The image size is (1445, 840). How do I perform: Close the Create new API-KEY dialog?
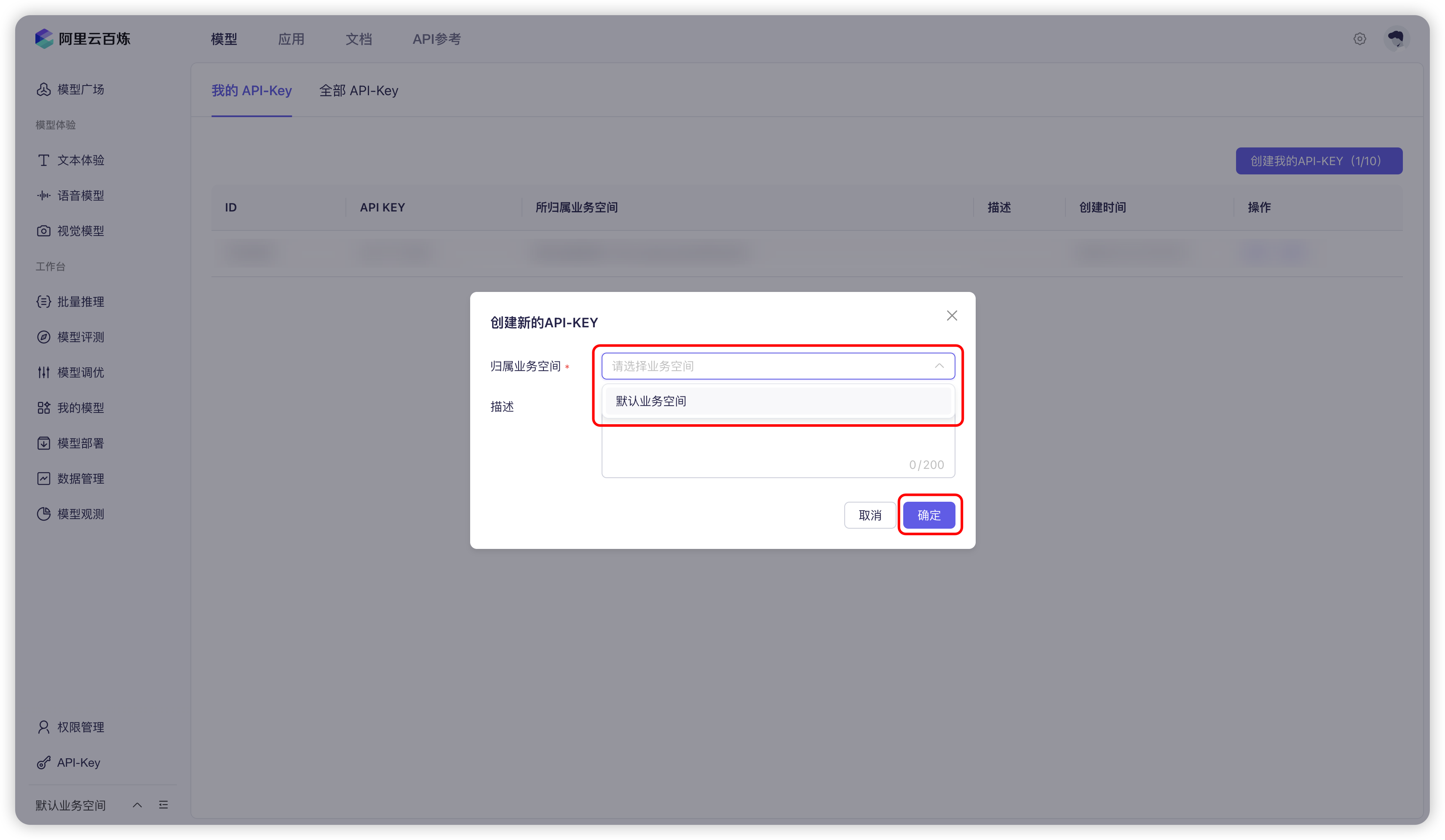coord(952,316)
